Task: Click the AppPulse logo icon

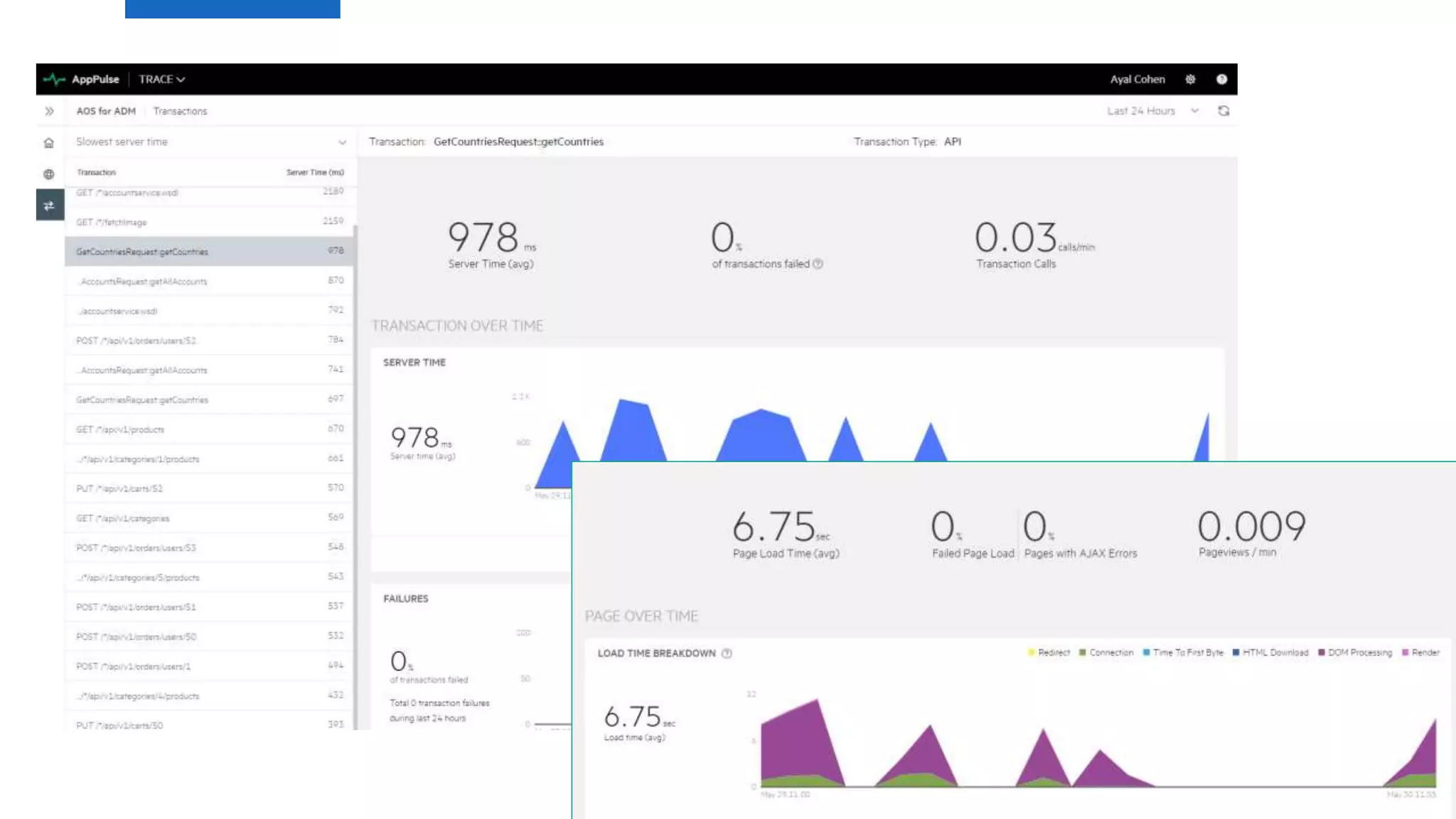Action: click(54, 80)
